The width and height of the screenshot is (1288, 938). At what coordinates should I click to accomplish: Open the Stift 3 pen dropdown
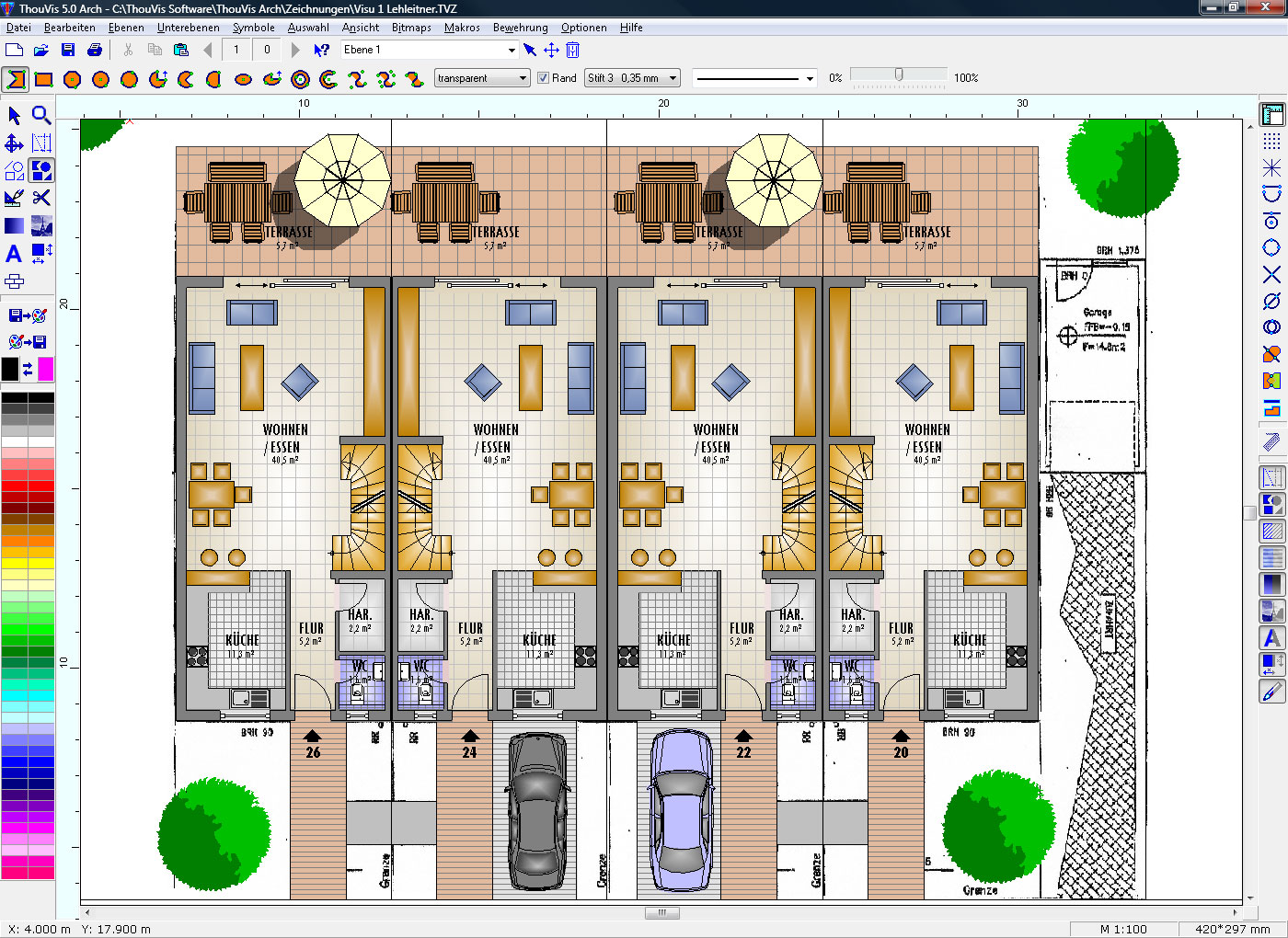pyautogui.click(x=673, y=78)
